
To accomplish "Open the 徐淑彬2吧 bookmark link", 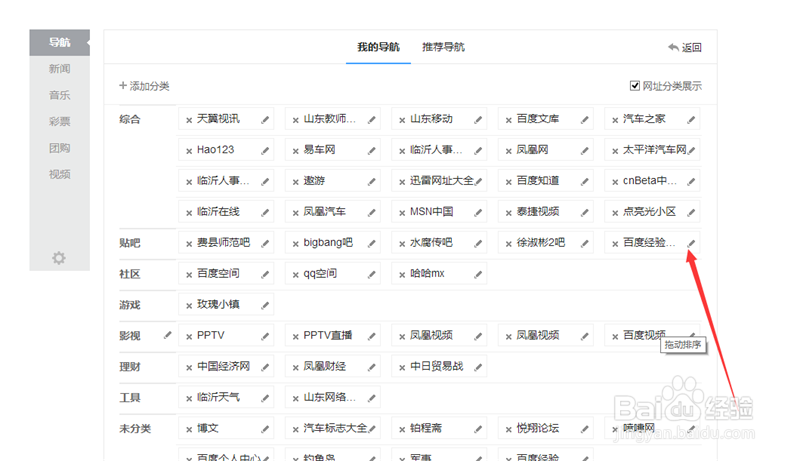I will click(x=541, y=242).
